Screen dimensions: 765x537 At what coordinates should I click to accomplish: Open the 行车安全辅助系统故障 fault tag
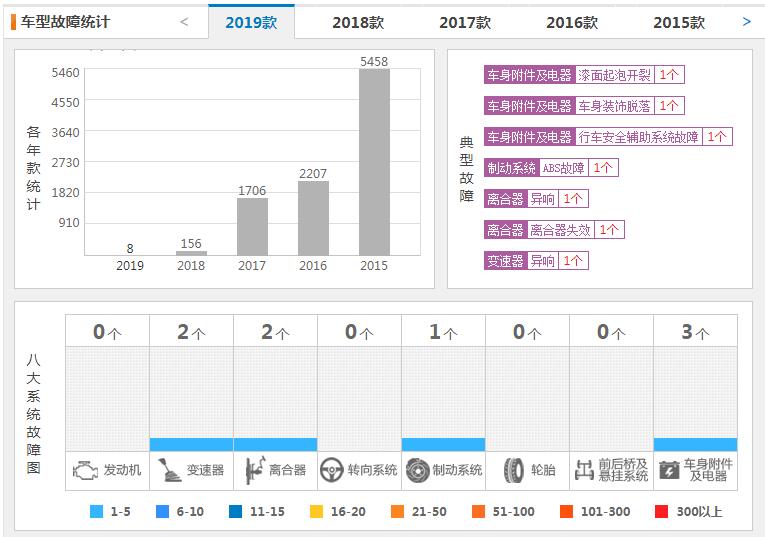pos(608,137)
